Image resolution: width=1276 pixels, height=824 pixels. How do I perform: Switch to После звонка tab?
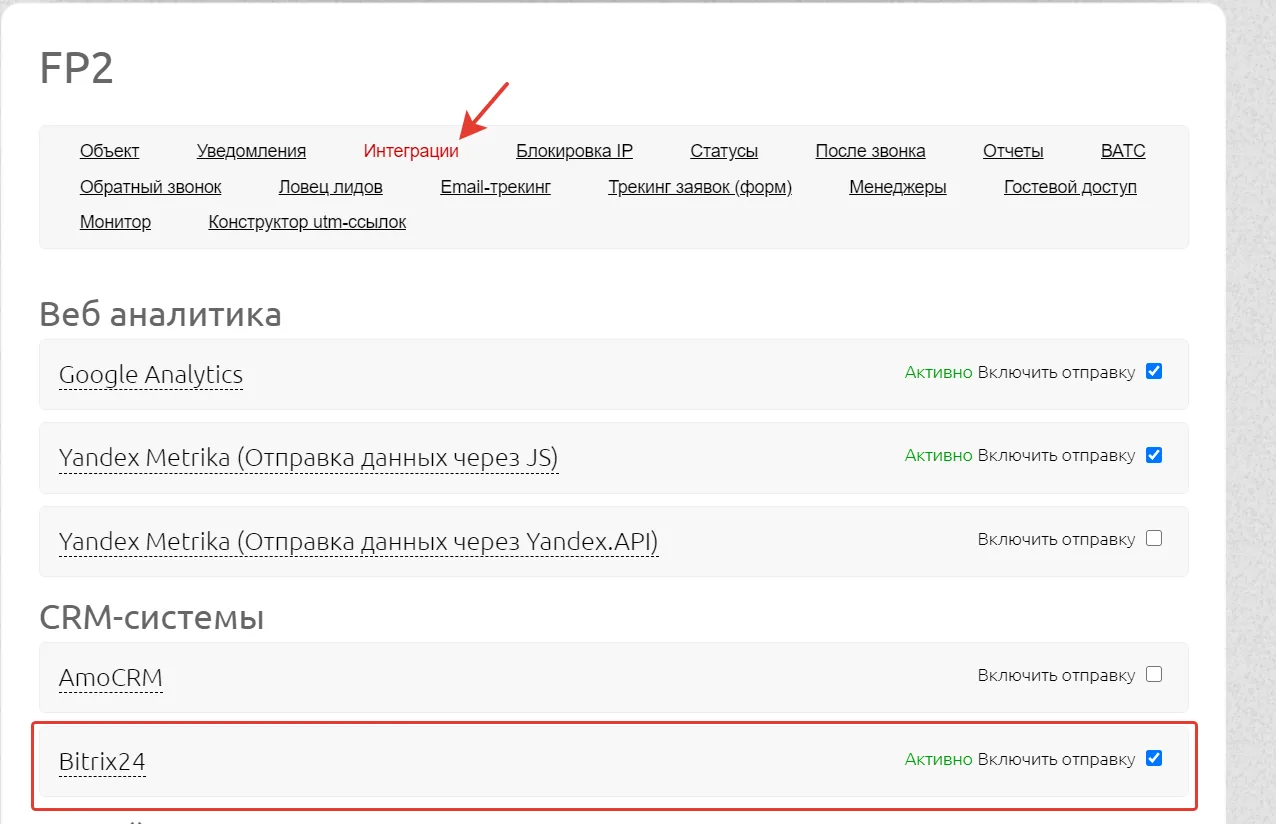click(x=870, y=151)
